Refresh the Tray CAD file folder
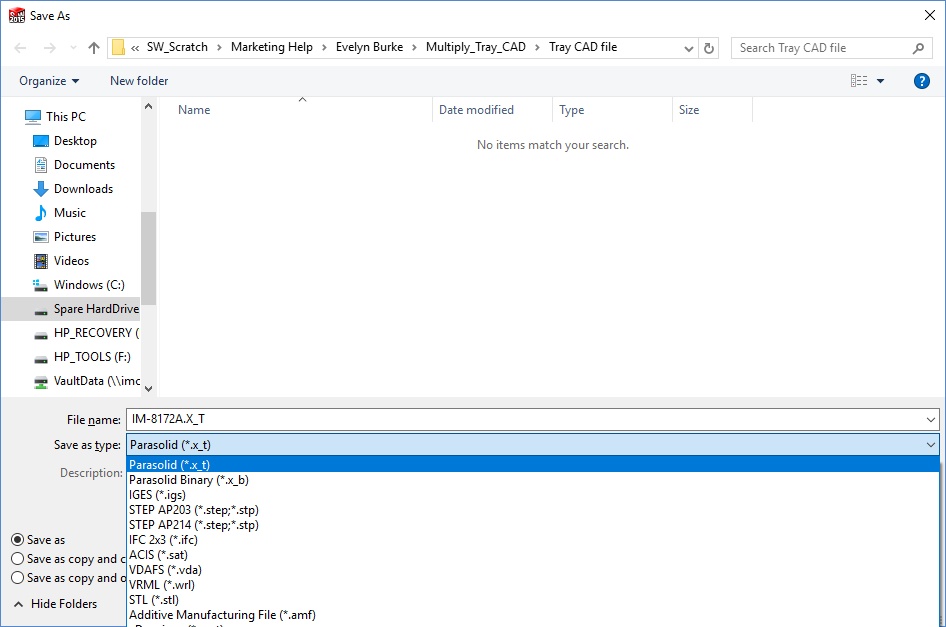This screenshot has width=946, height=627. point(709,48)
